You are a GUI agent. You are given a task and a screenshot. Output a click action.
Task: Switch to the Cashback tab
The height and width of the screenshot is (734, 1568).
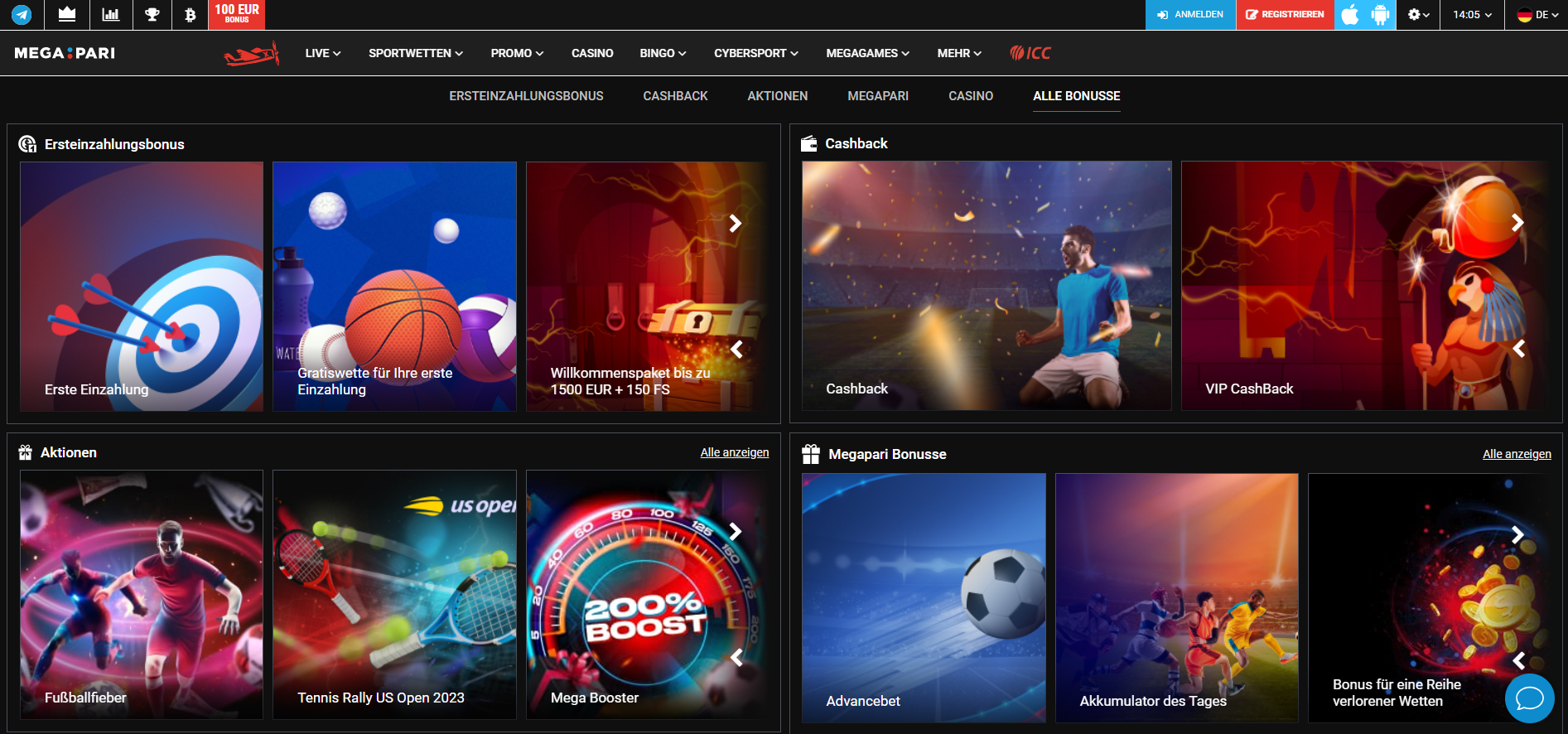point(675,96)
